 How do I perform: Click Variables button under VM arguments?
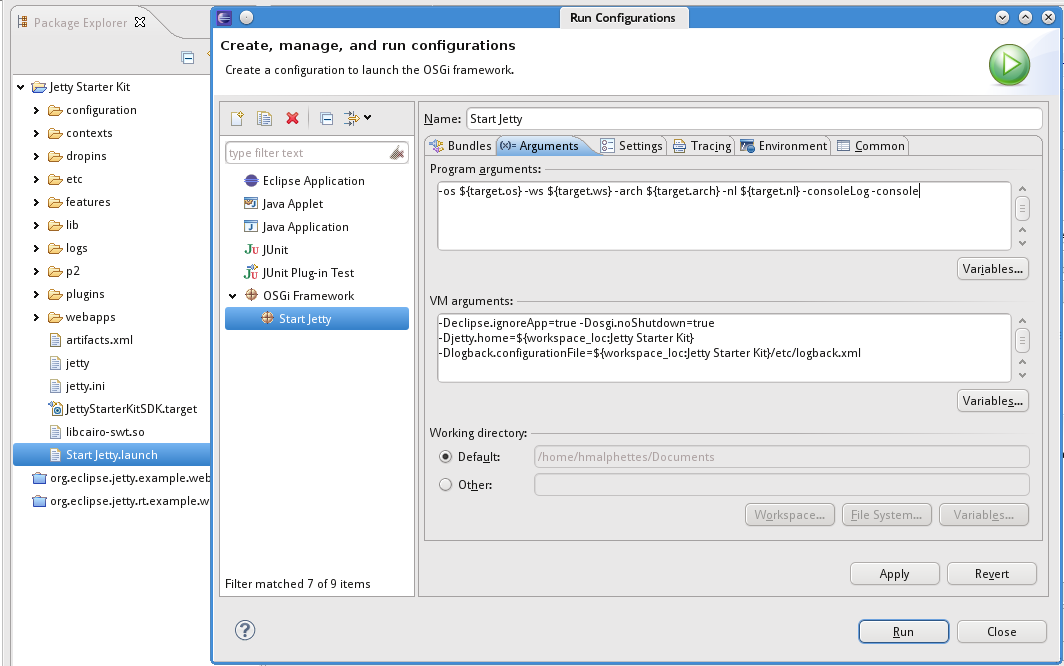coord(992,401)
